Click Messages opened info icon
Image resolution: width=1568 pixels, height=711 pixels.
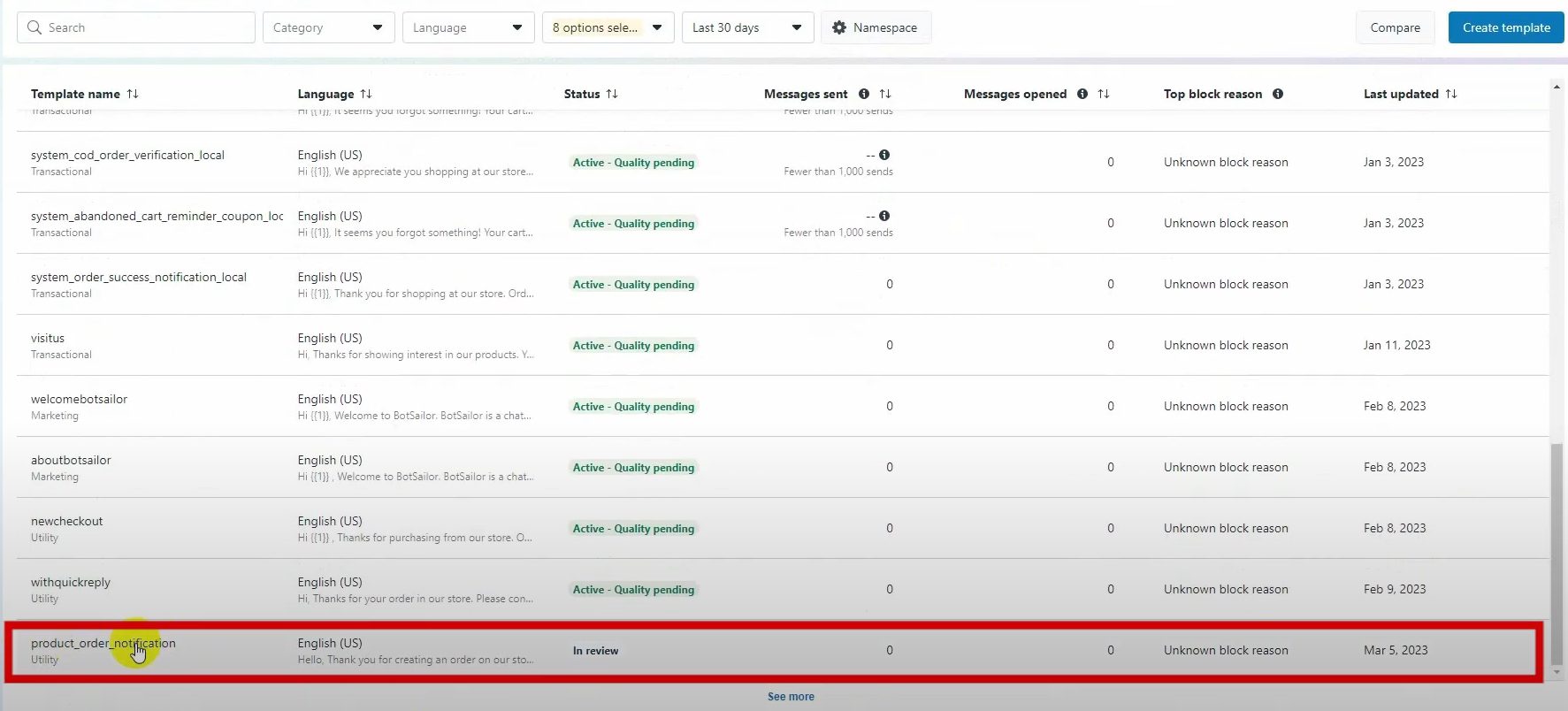coord(1082,94)
